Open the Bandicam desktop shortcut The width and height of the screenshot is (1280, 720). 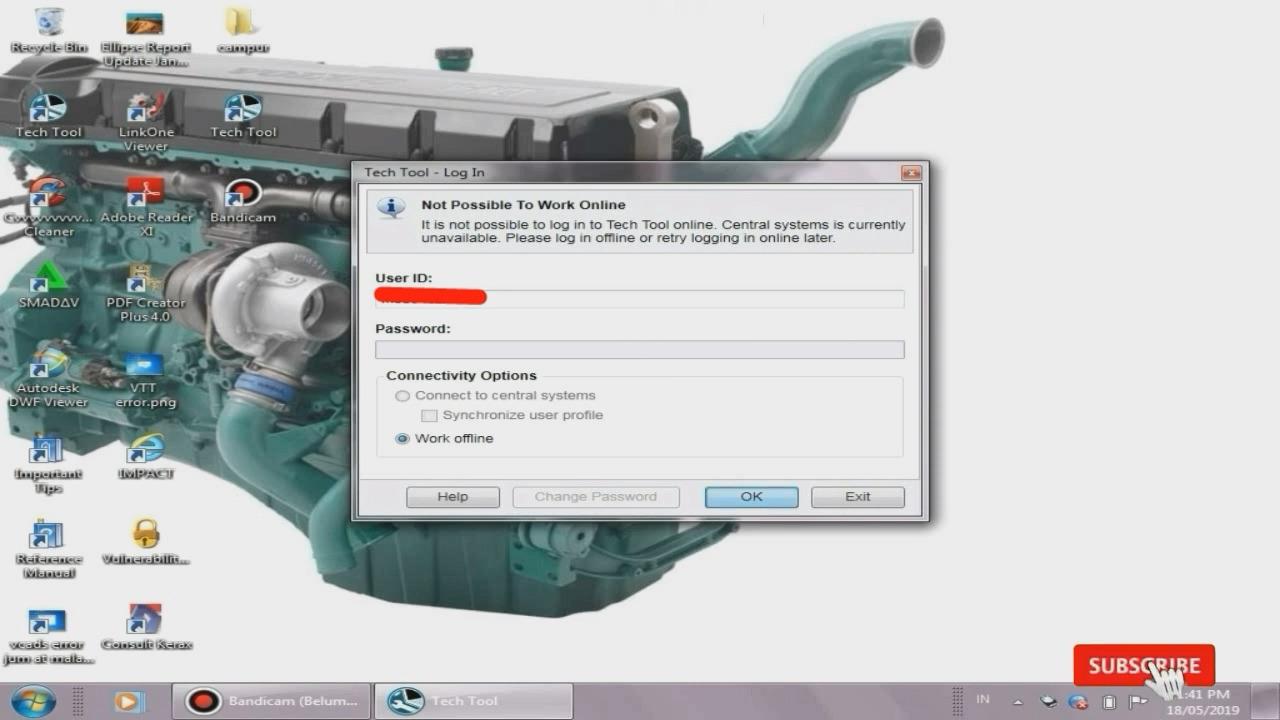243,199
